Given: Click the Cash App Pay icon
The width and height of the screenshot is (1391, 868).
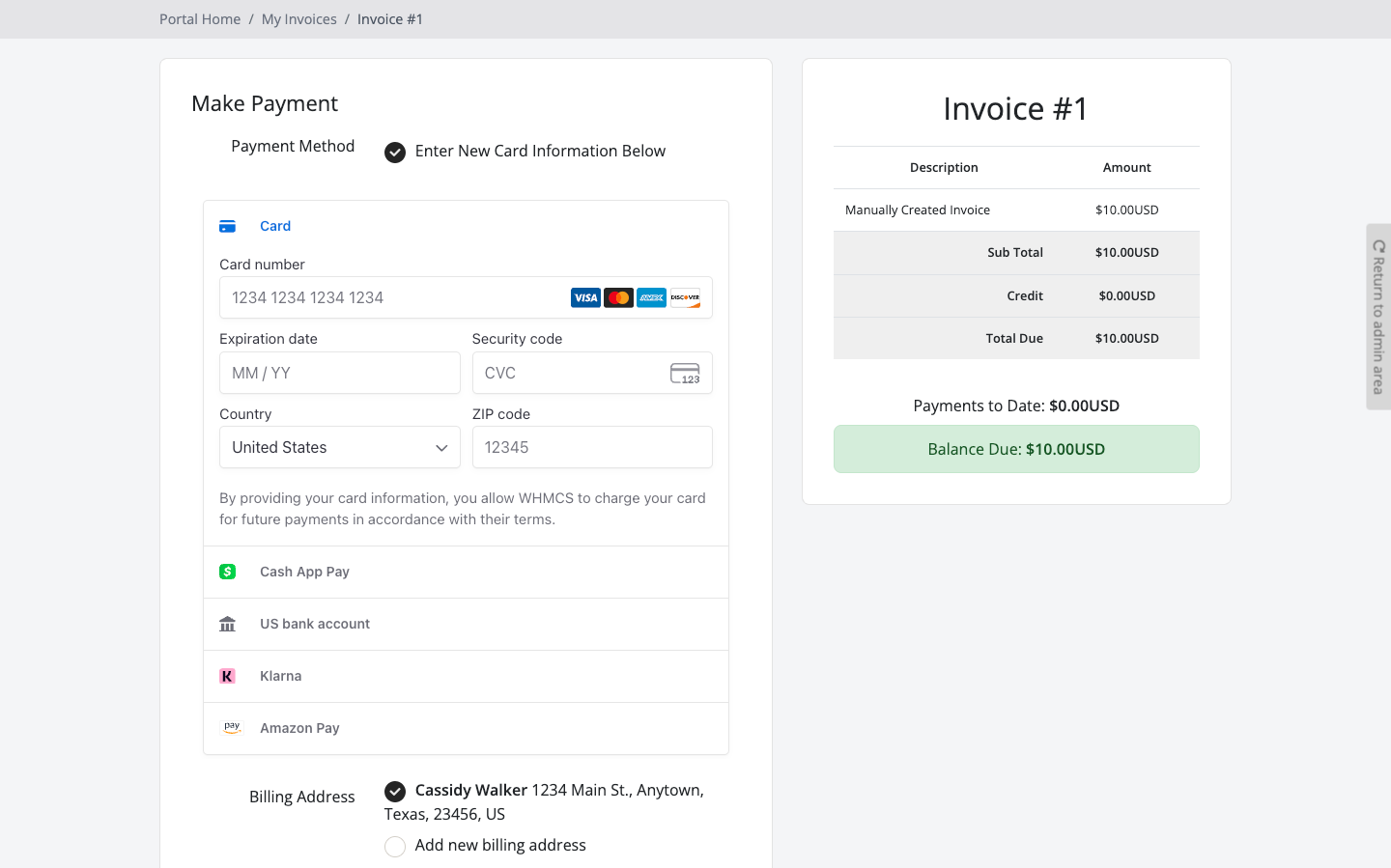Looking at the screenshot, I should click(228, 572).
